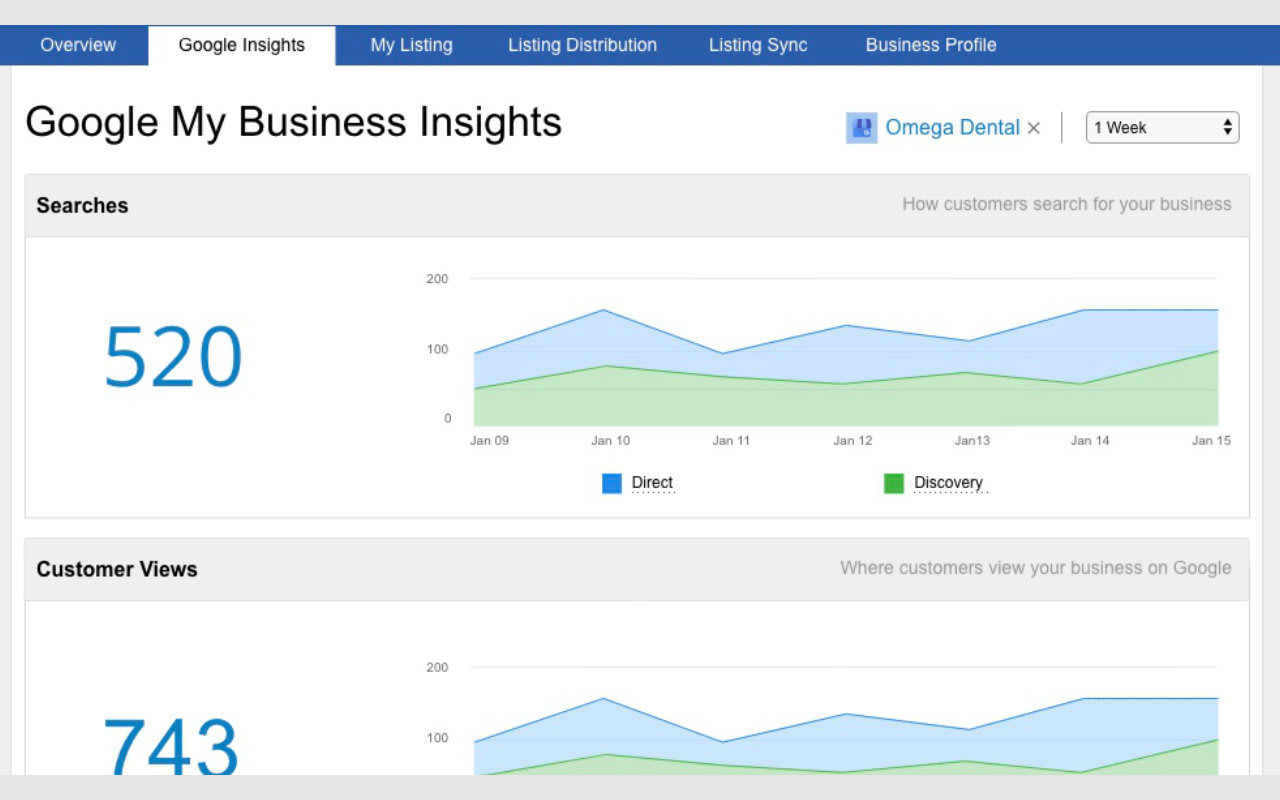This screenshot has height=800, width=1280.
Task: Click the 200 y-axis label in Customer Views chart
Action: pyautogui.click(x=437, y=667)
